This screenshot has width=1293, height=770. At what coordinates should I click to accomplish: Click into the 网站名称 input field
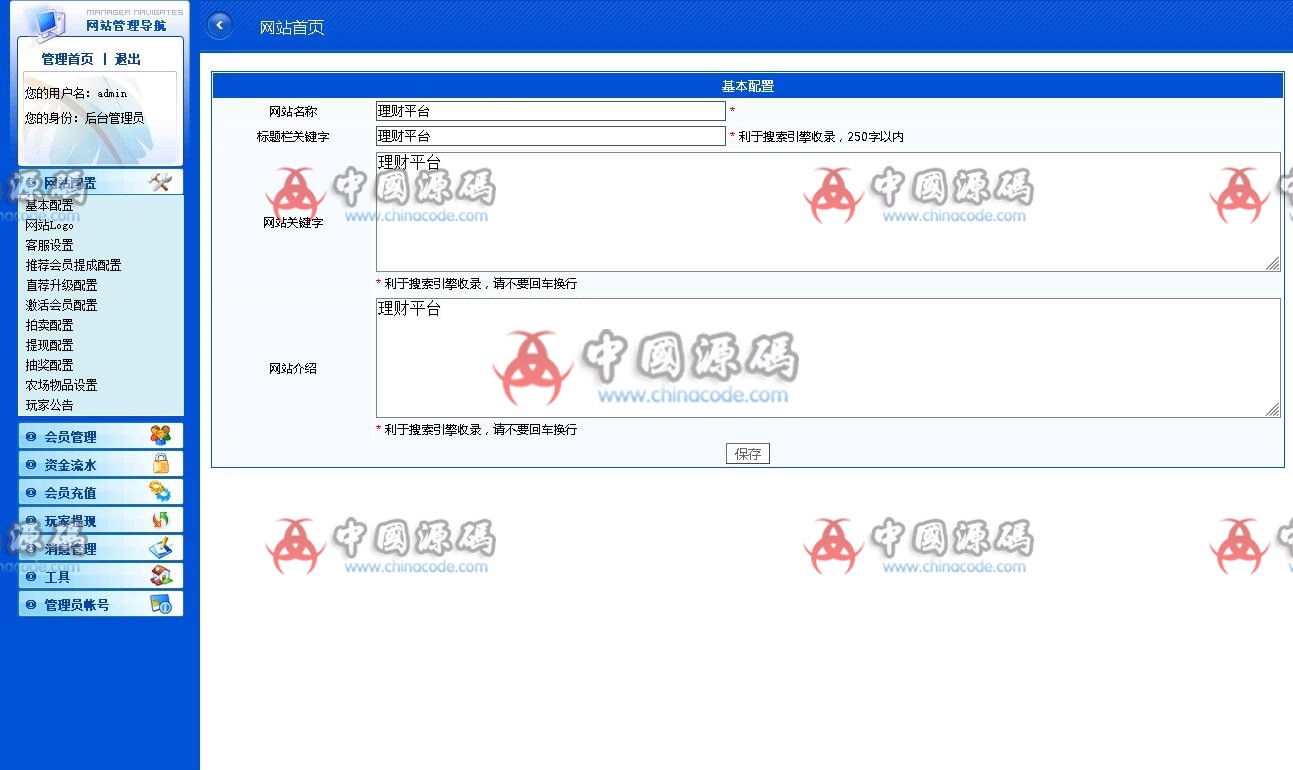pyautogui.click(x=550, y=111)
